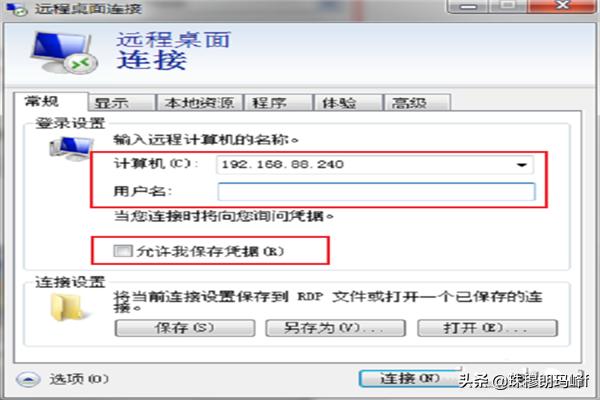
Task: Focus the 用户名 input field
Action: tap(377, 191)
